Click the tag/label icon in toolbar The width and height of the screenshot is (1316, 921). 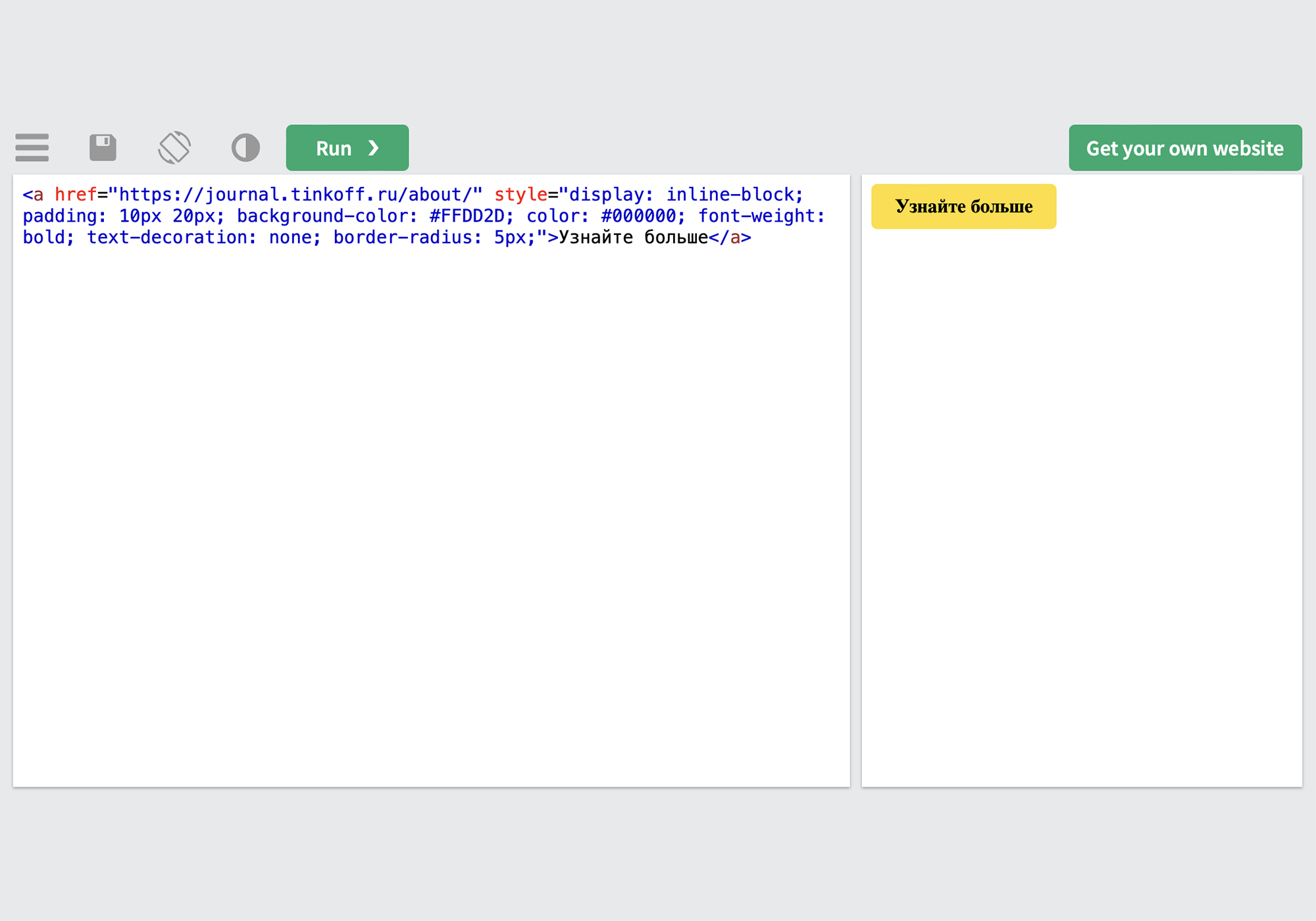(x=175, y=147)
